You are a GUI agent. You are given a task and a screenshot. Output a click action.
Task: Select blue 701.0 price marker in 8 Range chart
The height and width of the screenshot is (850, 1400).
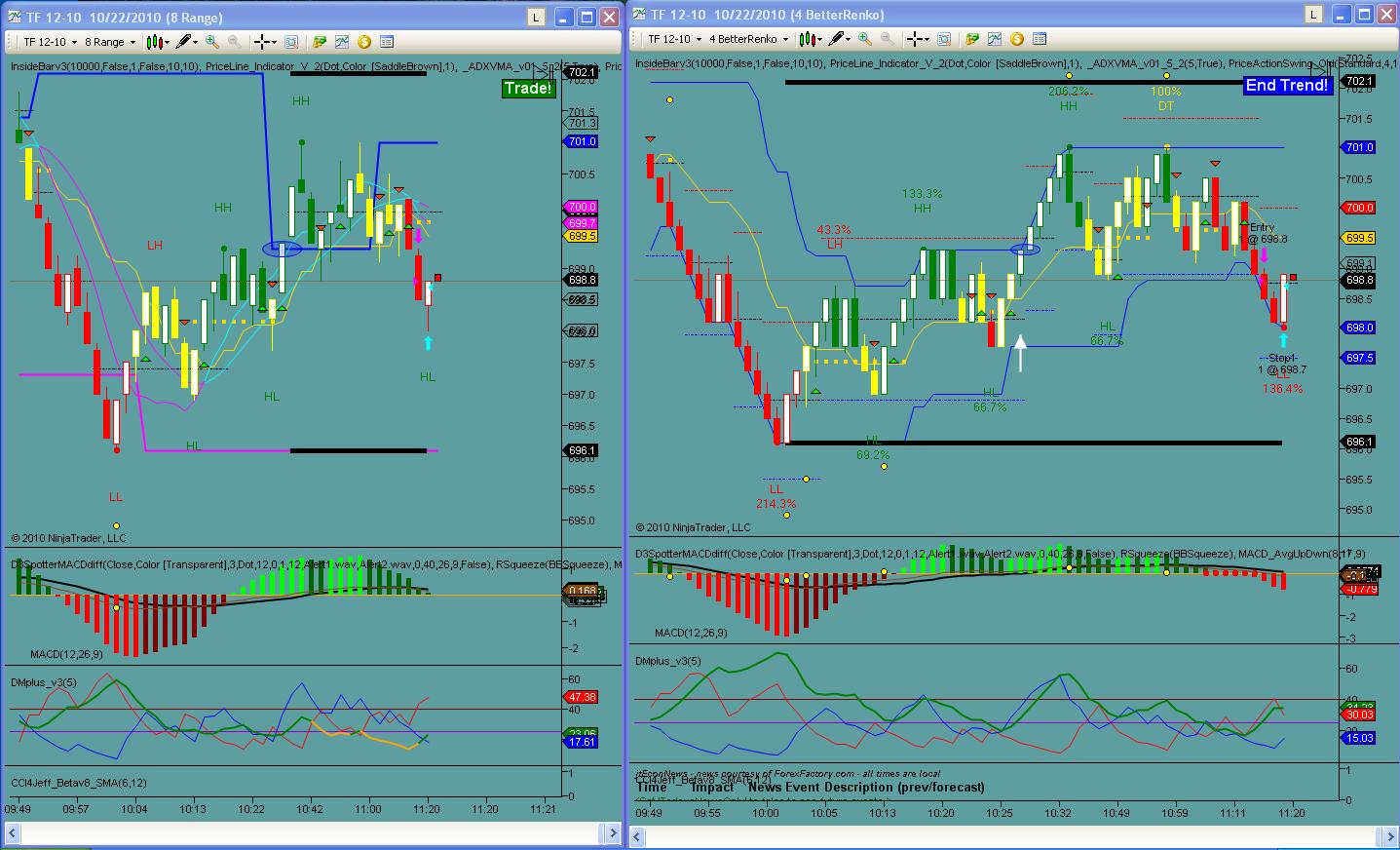(x=582, y=141)
